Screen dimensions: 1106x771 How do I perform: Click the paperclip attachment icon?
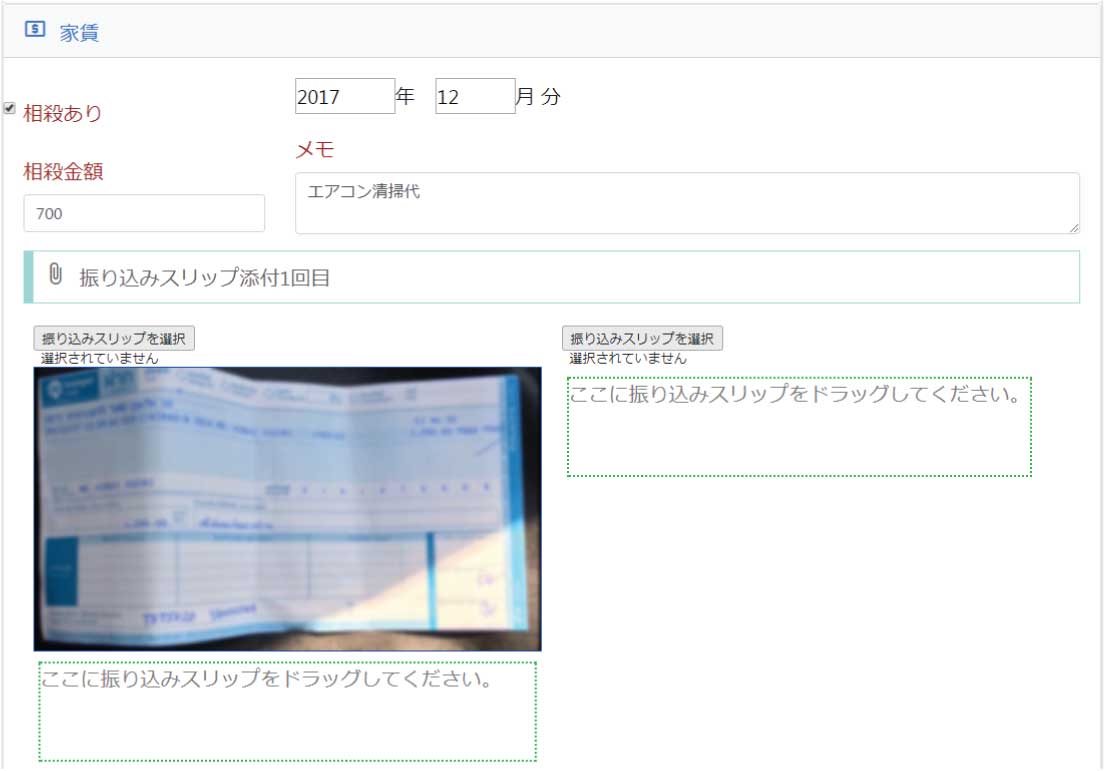(56, 275)
